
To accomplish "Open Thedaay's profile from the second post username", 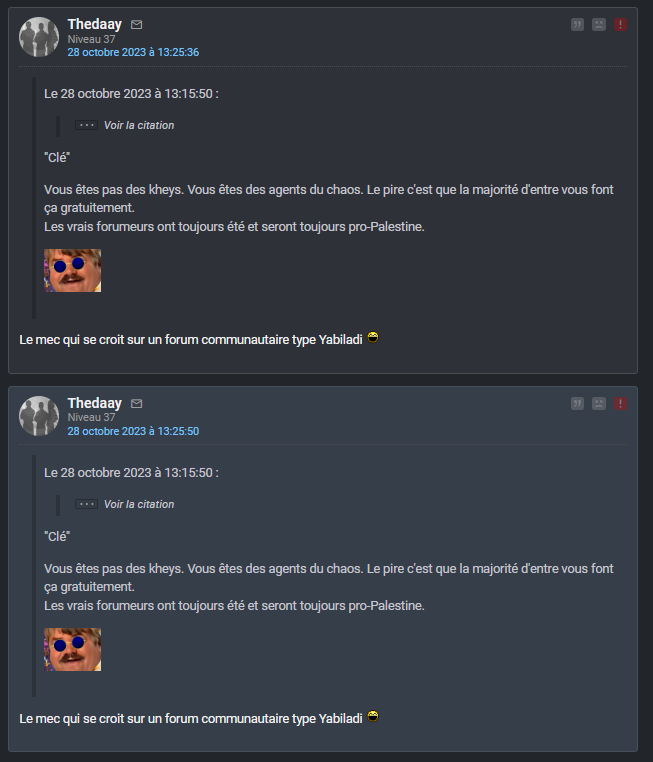I will pyautogui.click(x=94, y=402).
